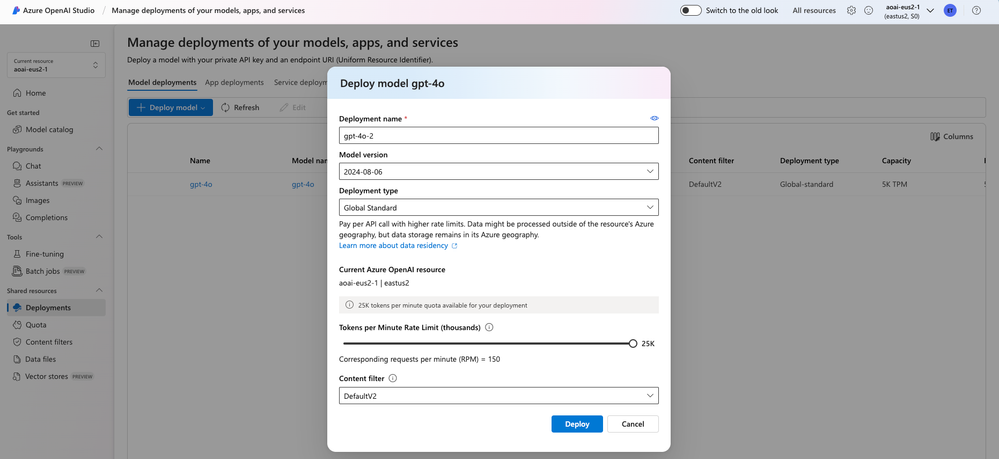Open the ET user avatar

(950, 11)
